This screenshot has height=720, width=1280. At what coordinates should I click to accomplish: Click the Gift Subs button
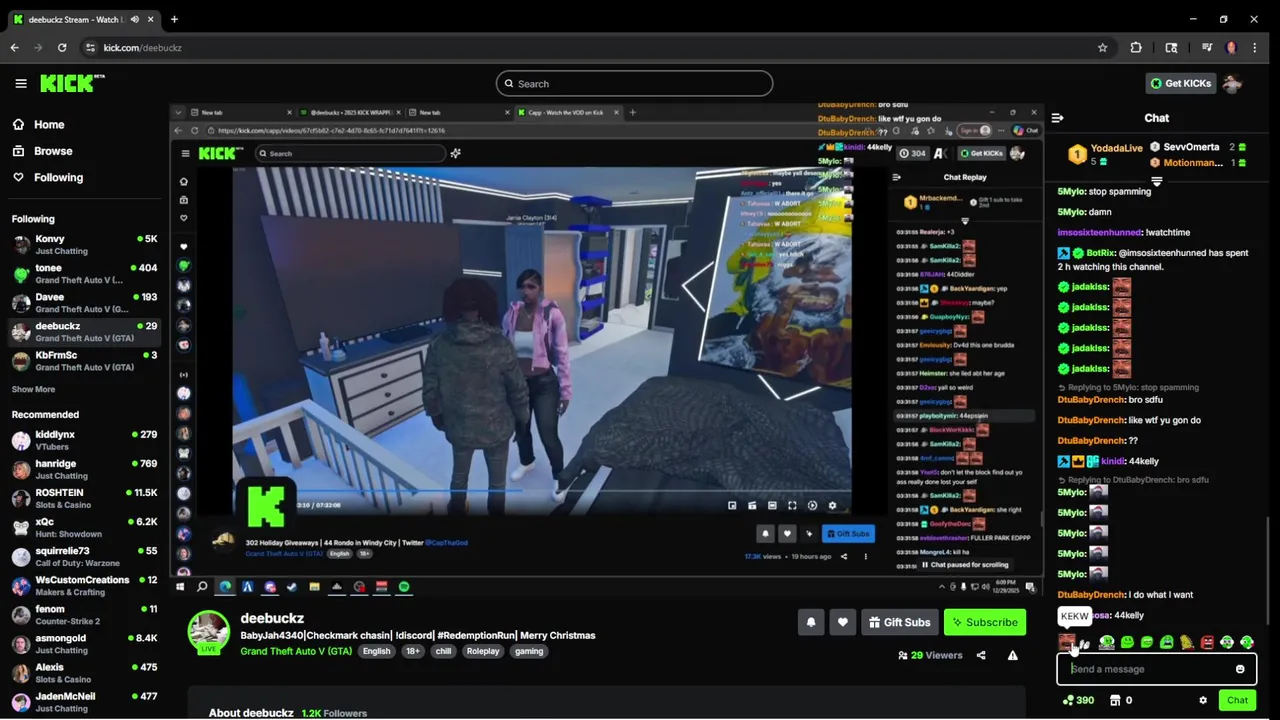[900, 622]
